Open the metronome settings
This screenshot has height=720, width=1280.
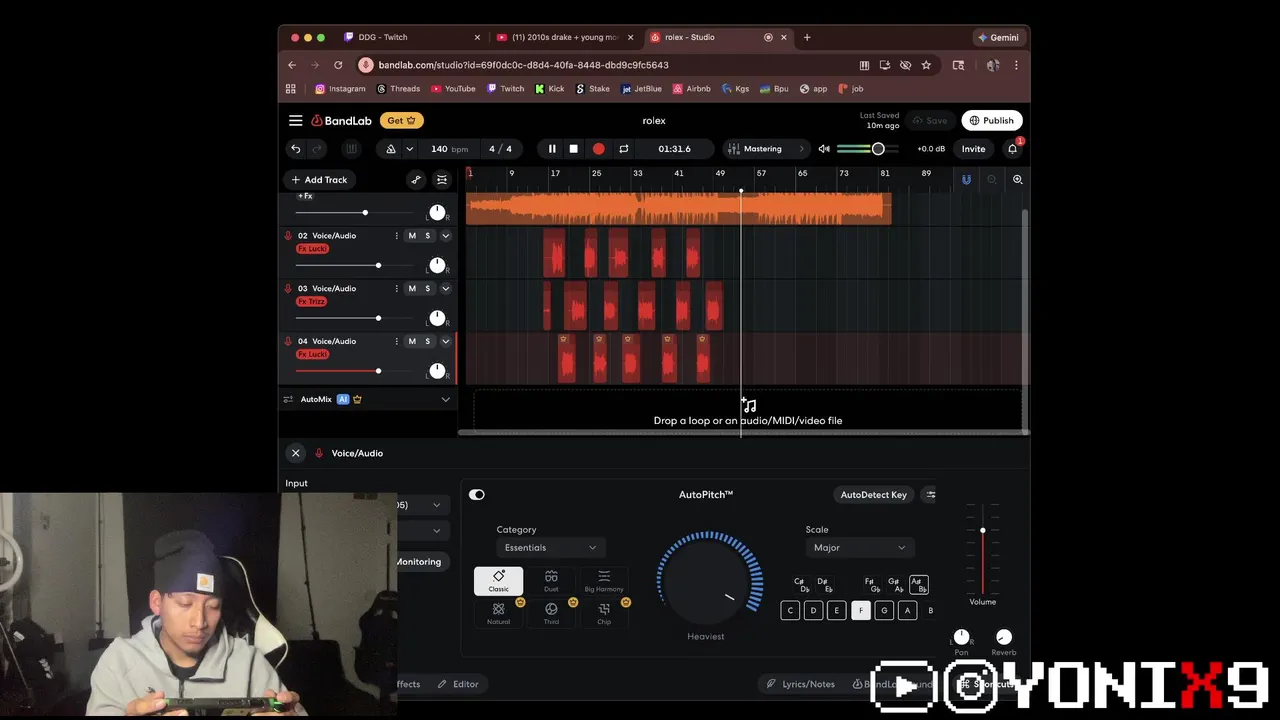click(391, 149)
